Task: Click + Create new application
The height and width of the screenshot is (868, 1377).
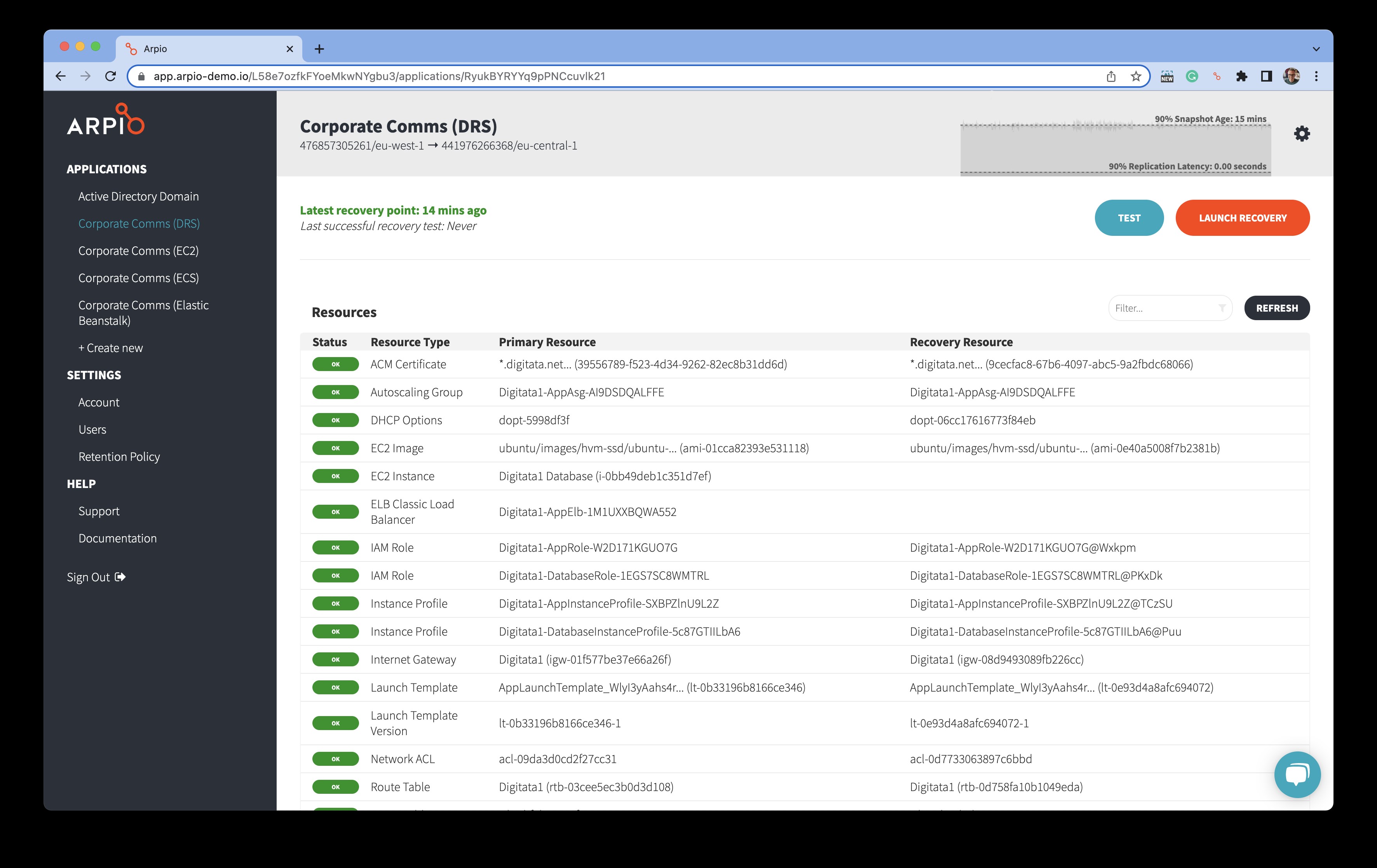Action: point(110,348)
